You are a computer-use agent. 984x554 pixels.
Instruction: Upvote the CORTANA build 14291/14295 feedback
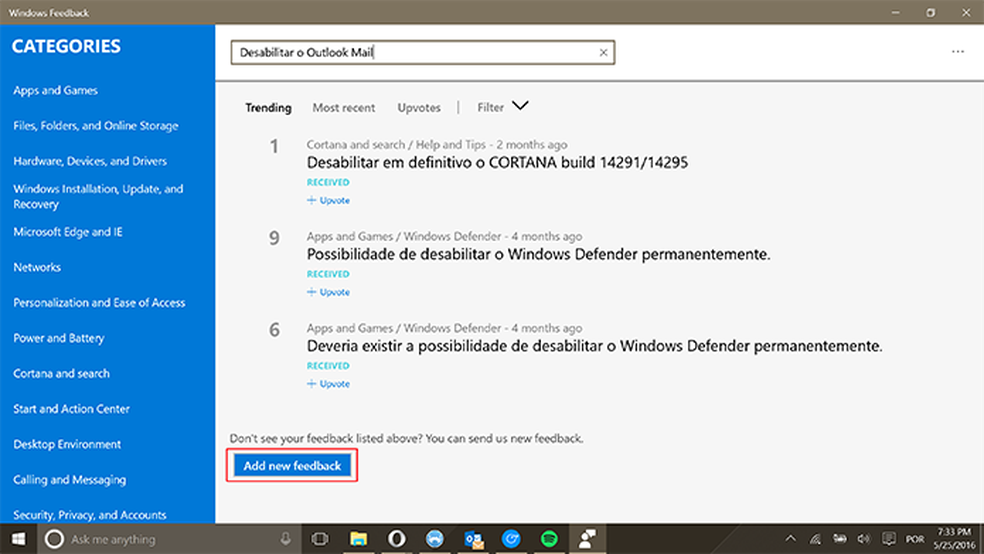click(x=328, y=201)
